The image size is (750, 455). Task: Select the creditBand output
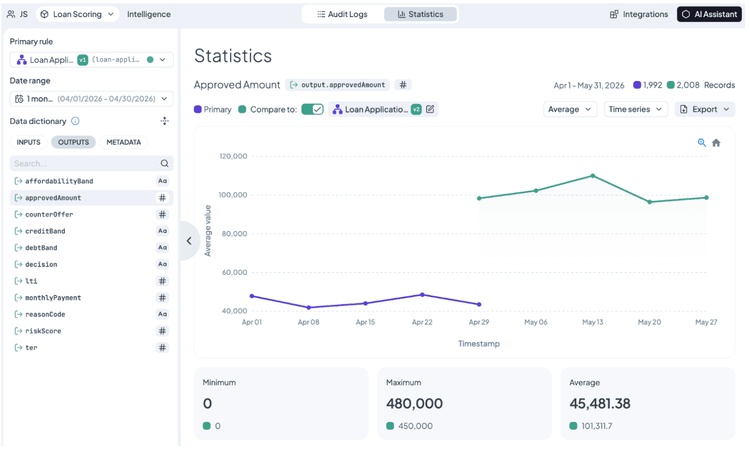point(91,231)
